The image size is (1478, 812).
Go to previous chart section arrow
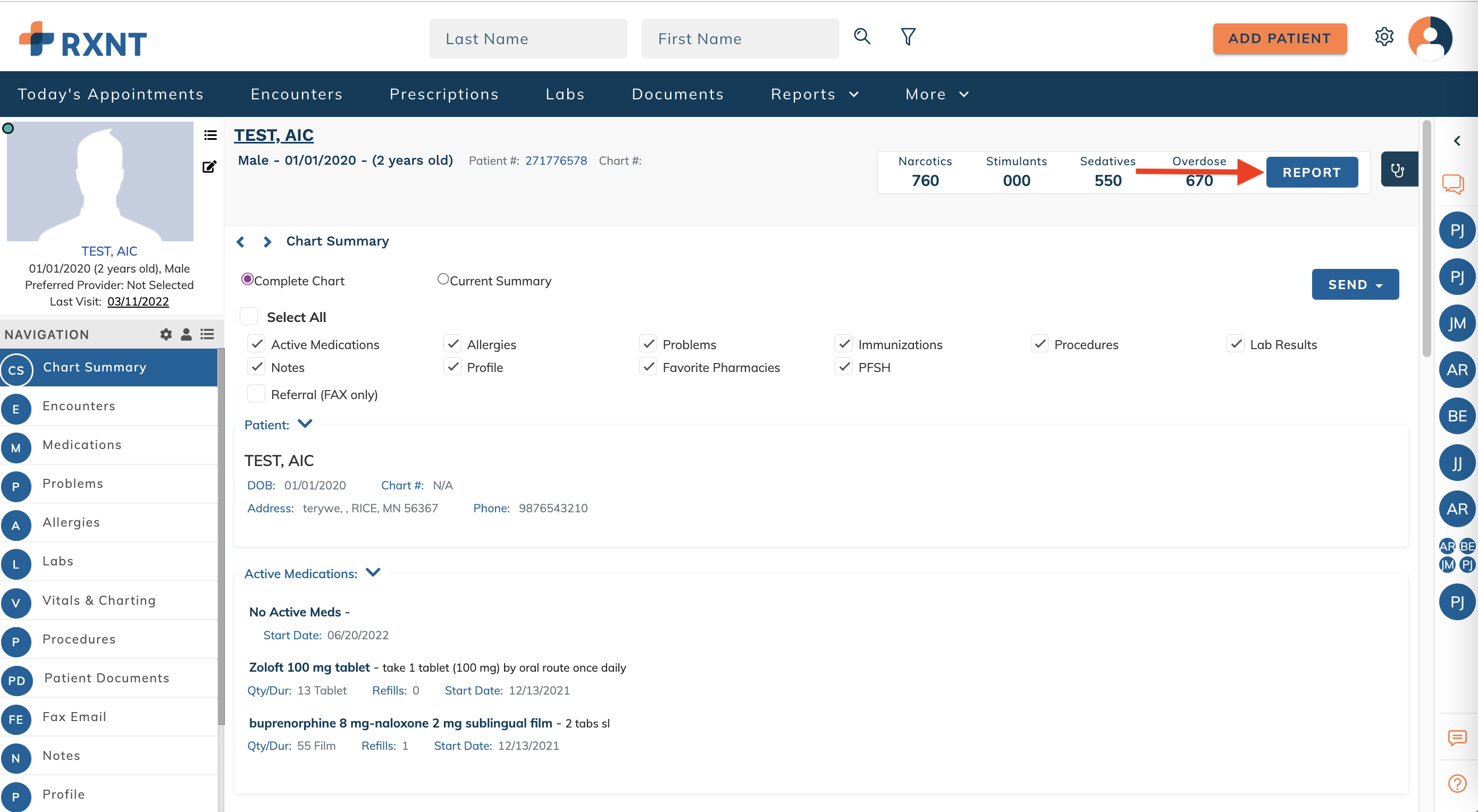point(240,242)
